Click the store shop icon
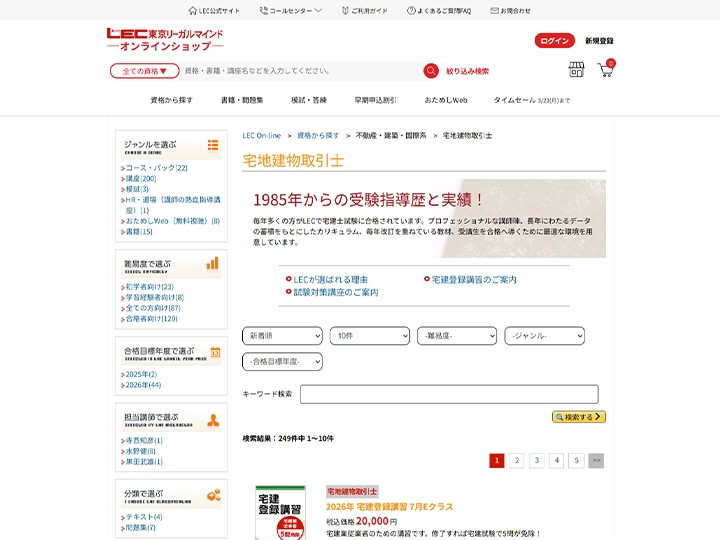Screen dimensions: 720x540 coord(576,70)
